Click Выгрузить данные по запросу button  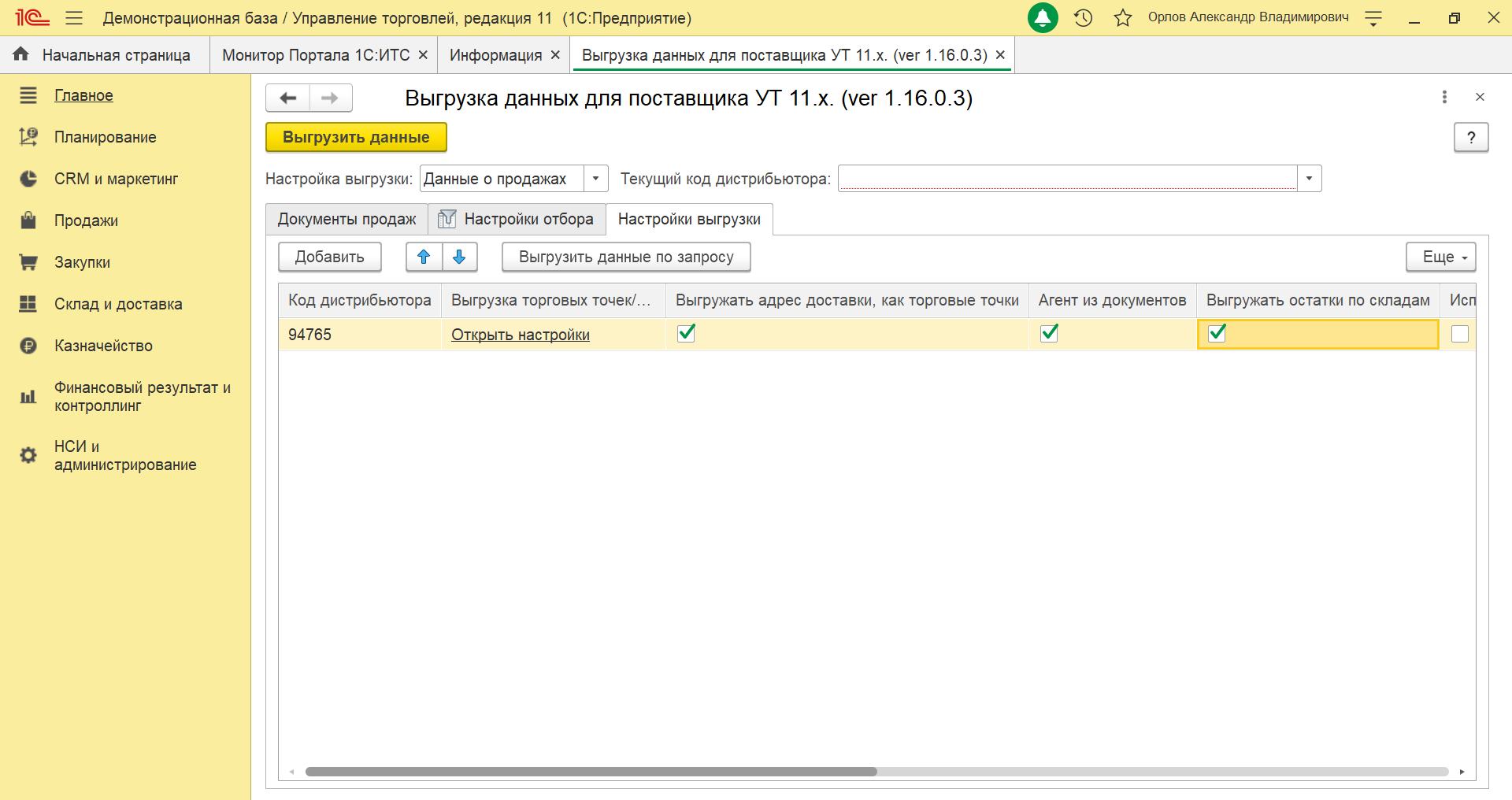[626, 257]
